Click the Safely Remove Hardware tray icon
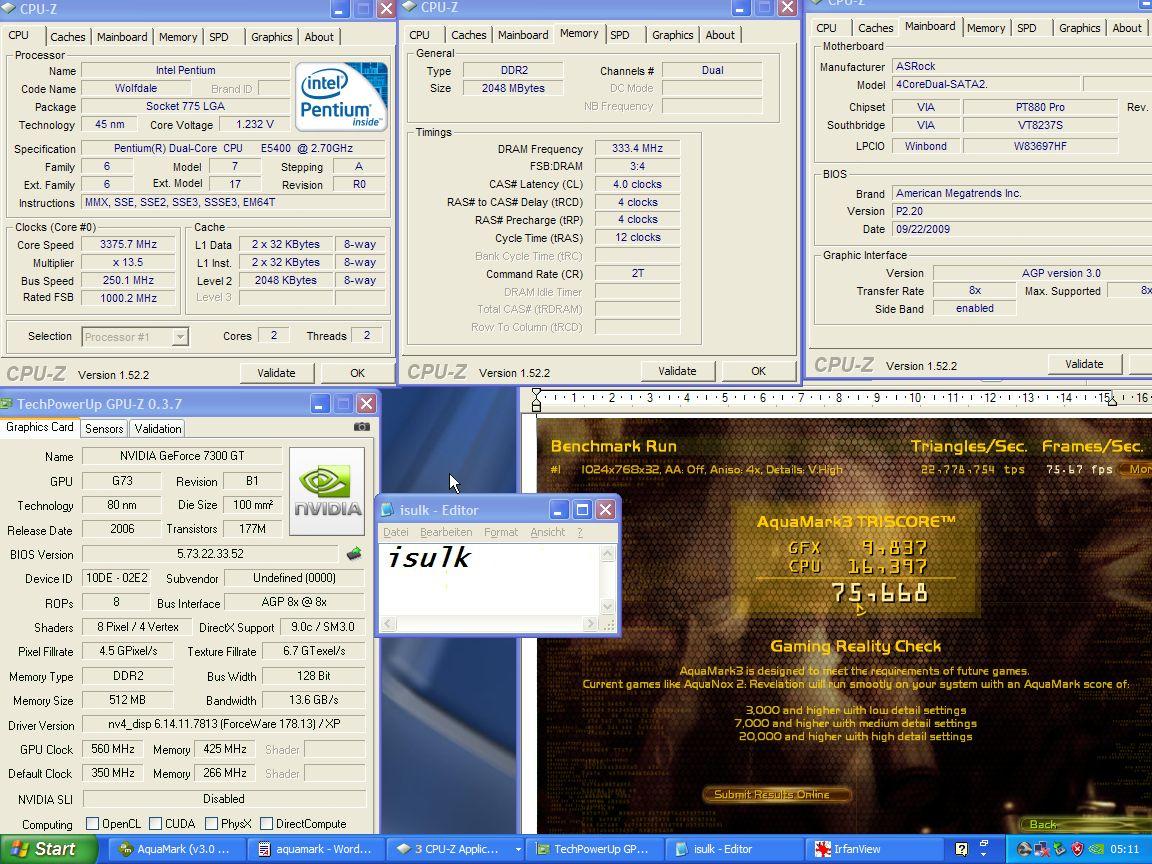1152x864 pixels. pos(1059,849)
